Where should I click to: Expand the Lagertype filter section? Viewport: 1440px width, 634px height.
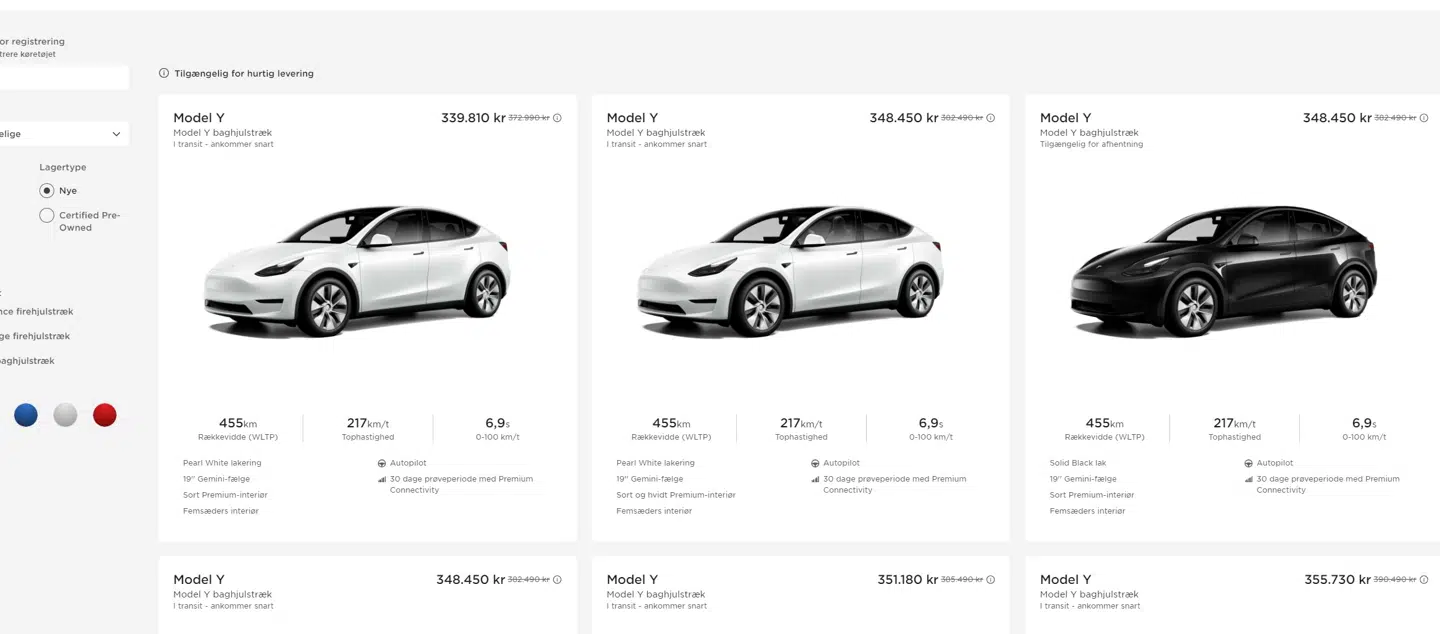click(62, 167)
